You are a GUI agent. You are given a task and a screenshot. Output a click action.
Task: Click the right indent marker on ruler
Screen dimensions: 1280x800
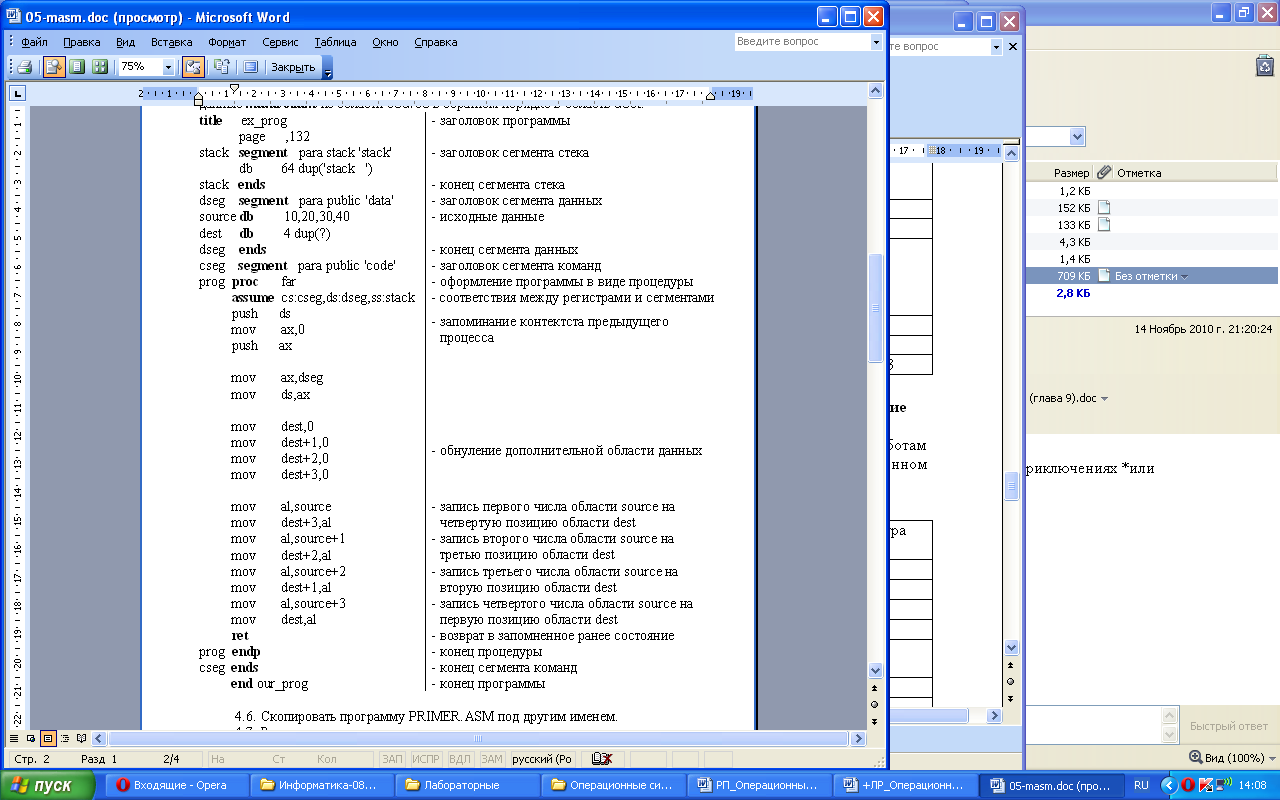tap(710, 97)
